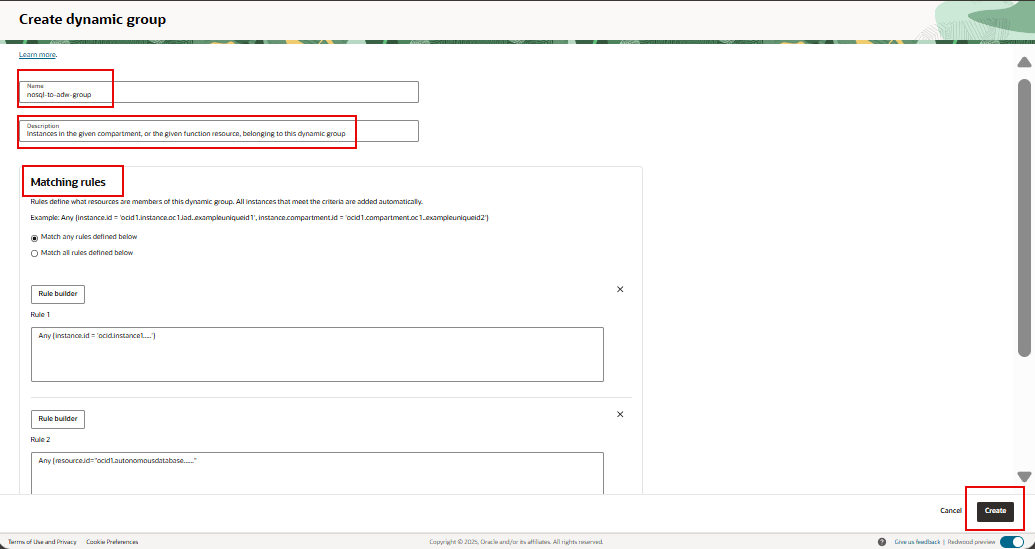
Task: Click the scrollbar up arrow
Action: tap(1024, 63)
